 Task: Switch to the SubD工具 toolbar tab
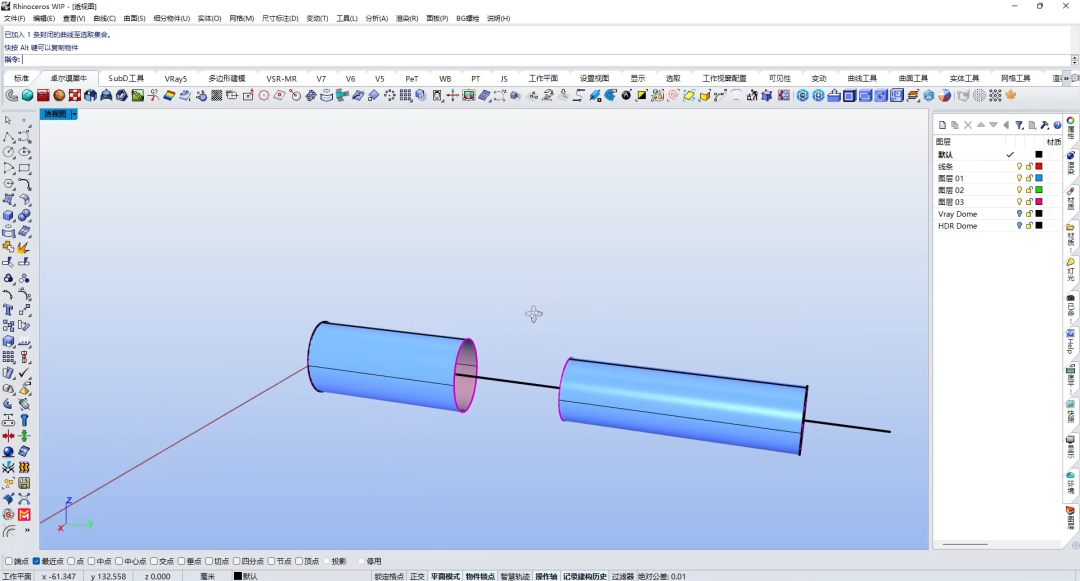coord(126,78)
